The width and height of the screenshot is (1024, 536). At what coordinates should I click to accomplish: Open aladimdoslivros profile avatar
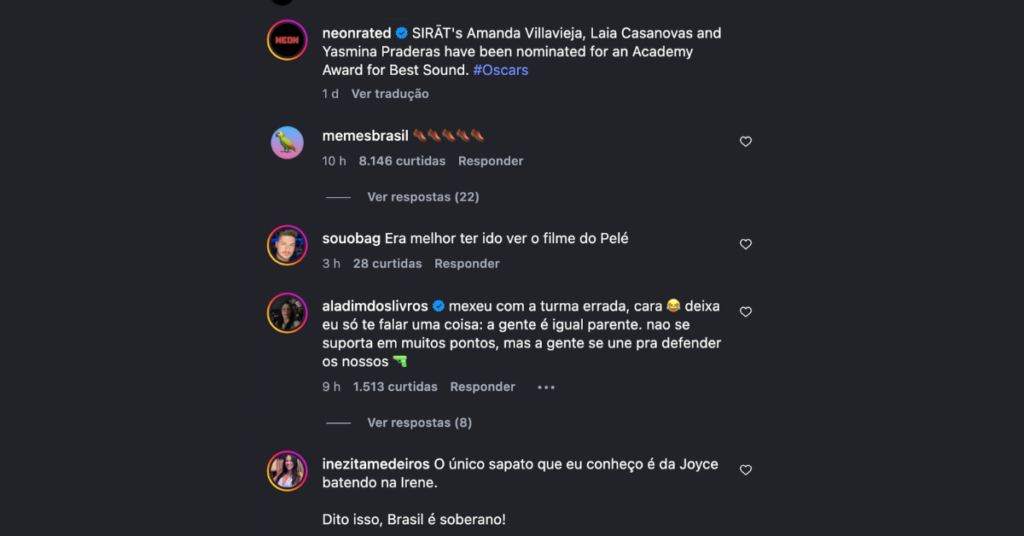287,313
